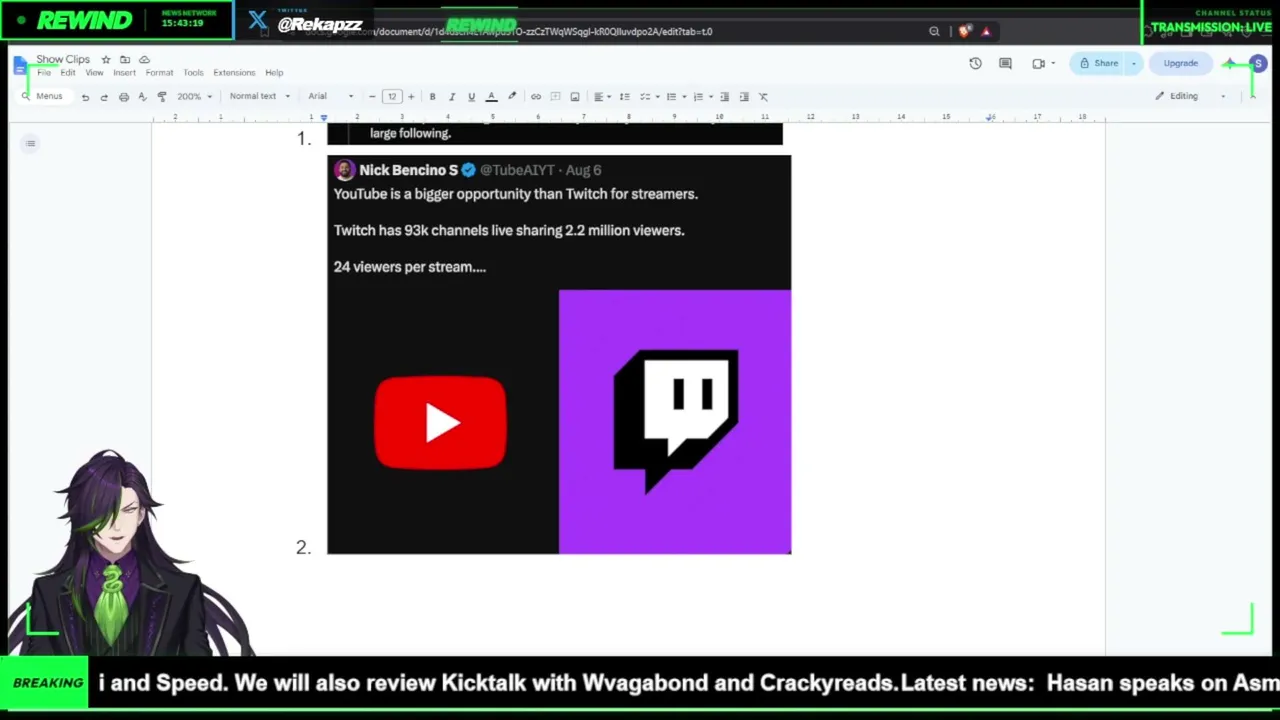Open the Insert menu
This screenshot has width=1280, height=720.
pos(124,73)
